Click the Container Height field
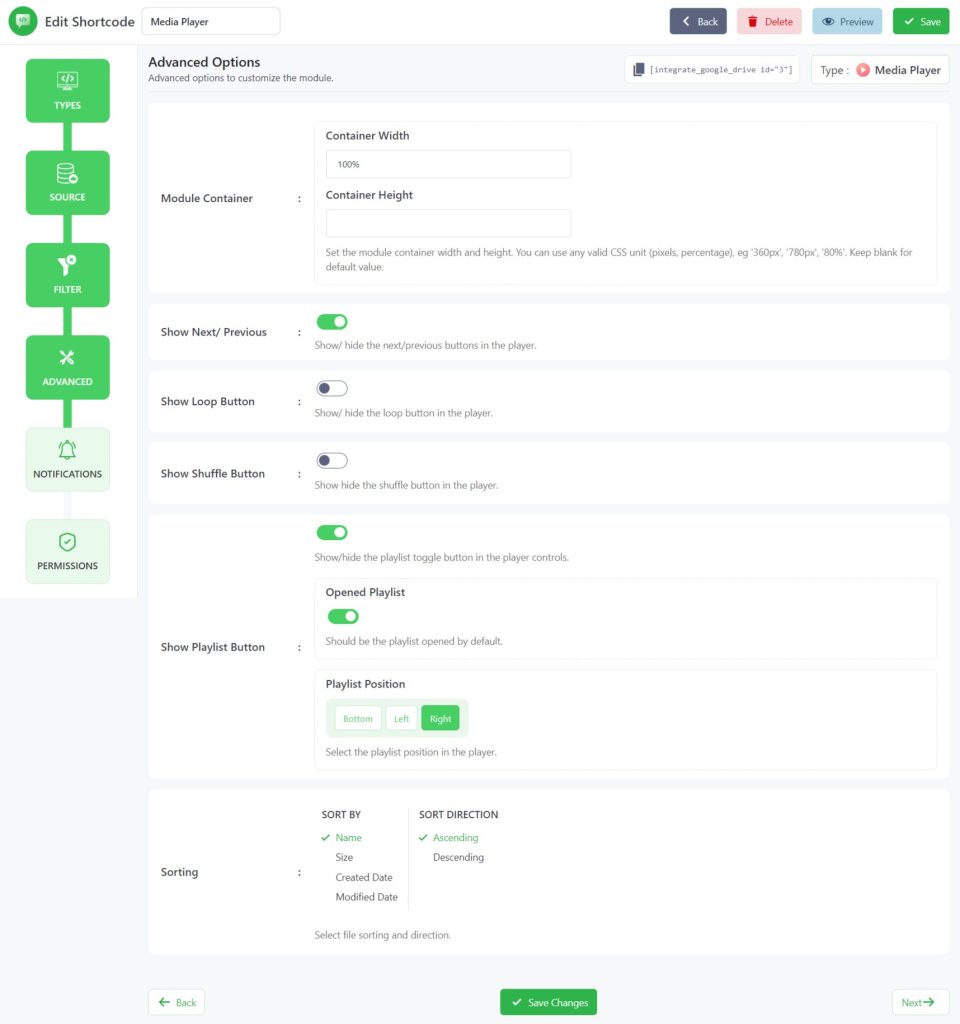The height and width of the screenshot is (1024, 960). point(448,223)
